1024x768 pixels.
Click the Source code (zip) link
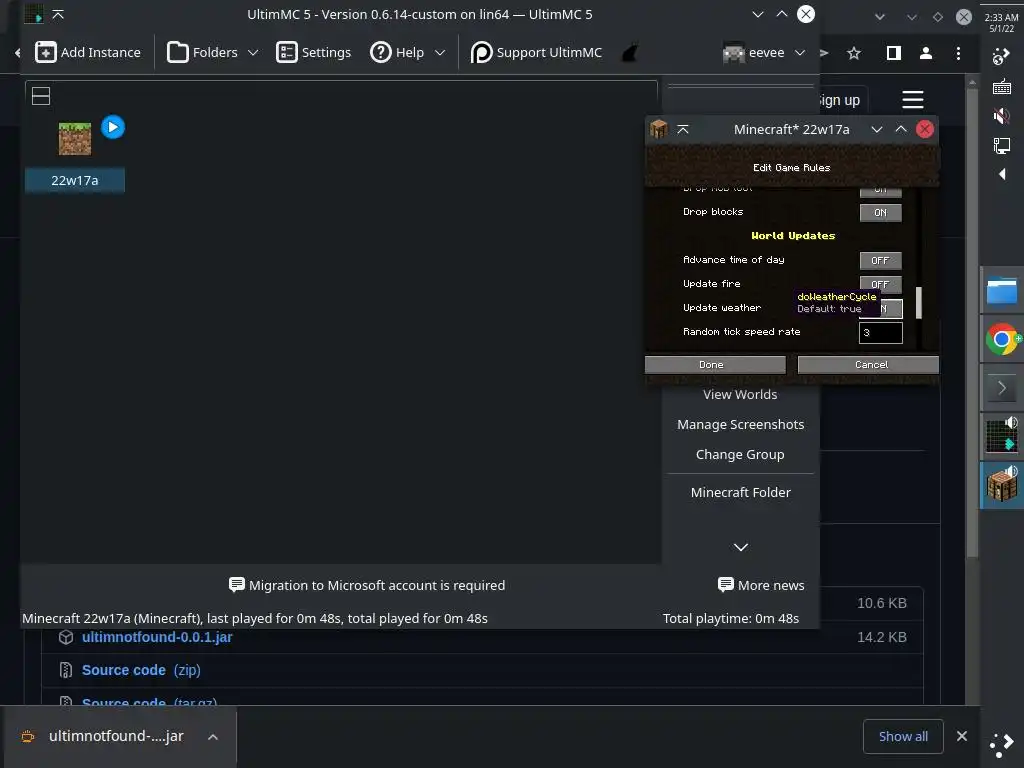(x=141, y=670)
